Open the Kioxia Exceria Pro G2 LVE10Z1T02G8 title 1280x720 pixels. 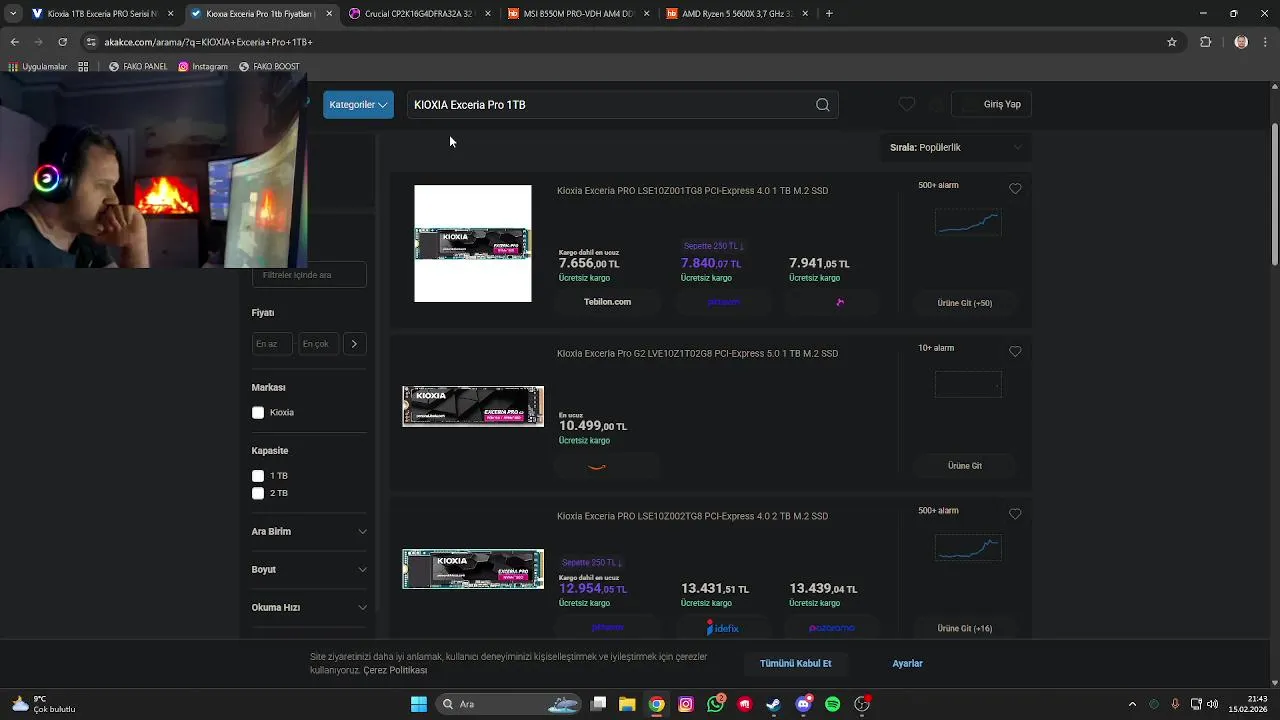[x=697, y=354]
